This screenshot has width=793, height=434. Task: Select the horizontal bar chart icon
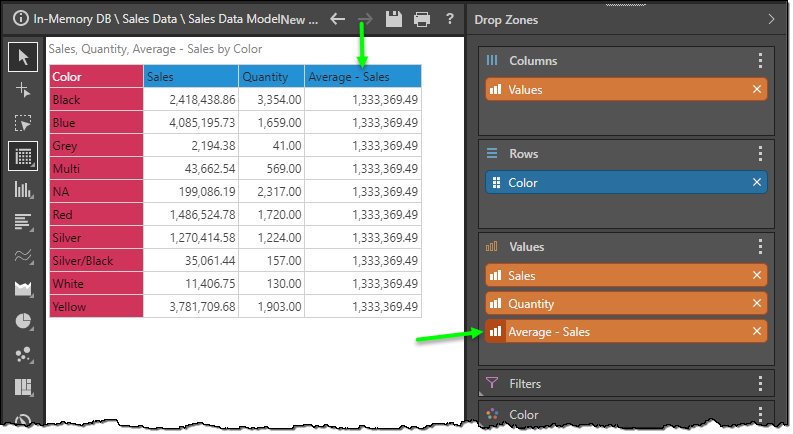coord(22,222)
